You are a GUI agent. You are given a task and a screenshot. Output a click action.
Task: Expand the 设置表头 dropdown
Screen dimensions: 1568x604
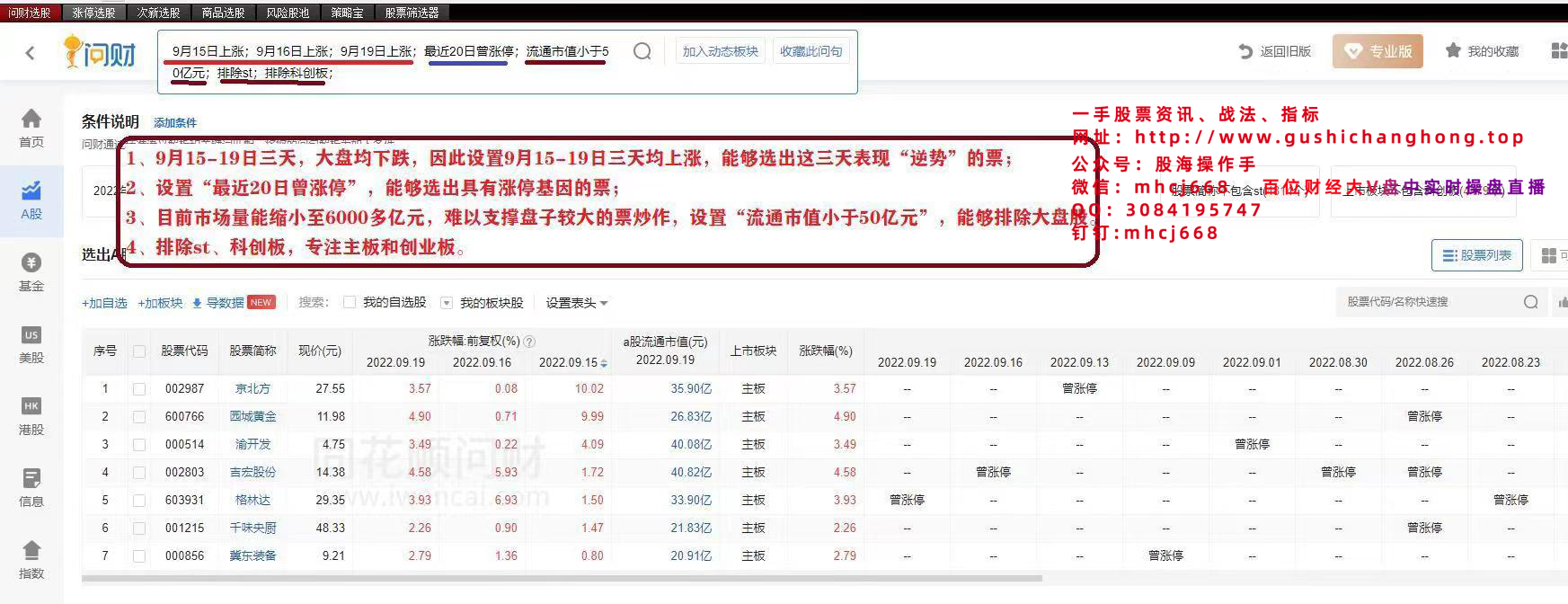click(x=577, y=303)
